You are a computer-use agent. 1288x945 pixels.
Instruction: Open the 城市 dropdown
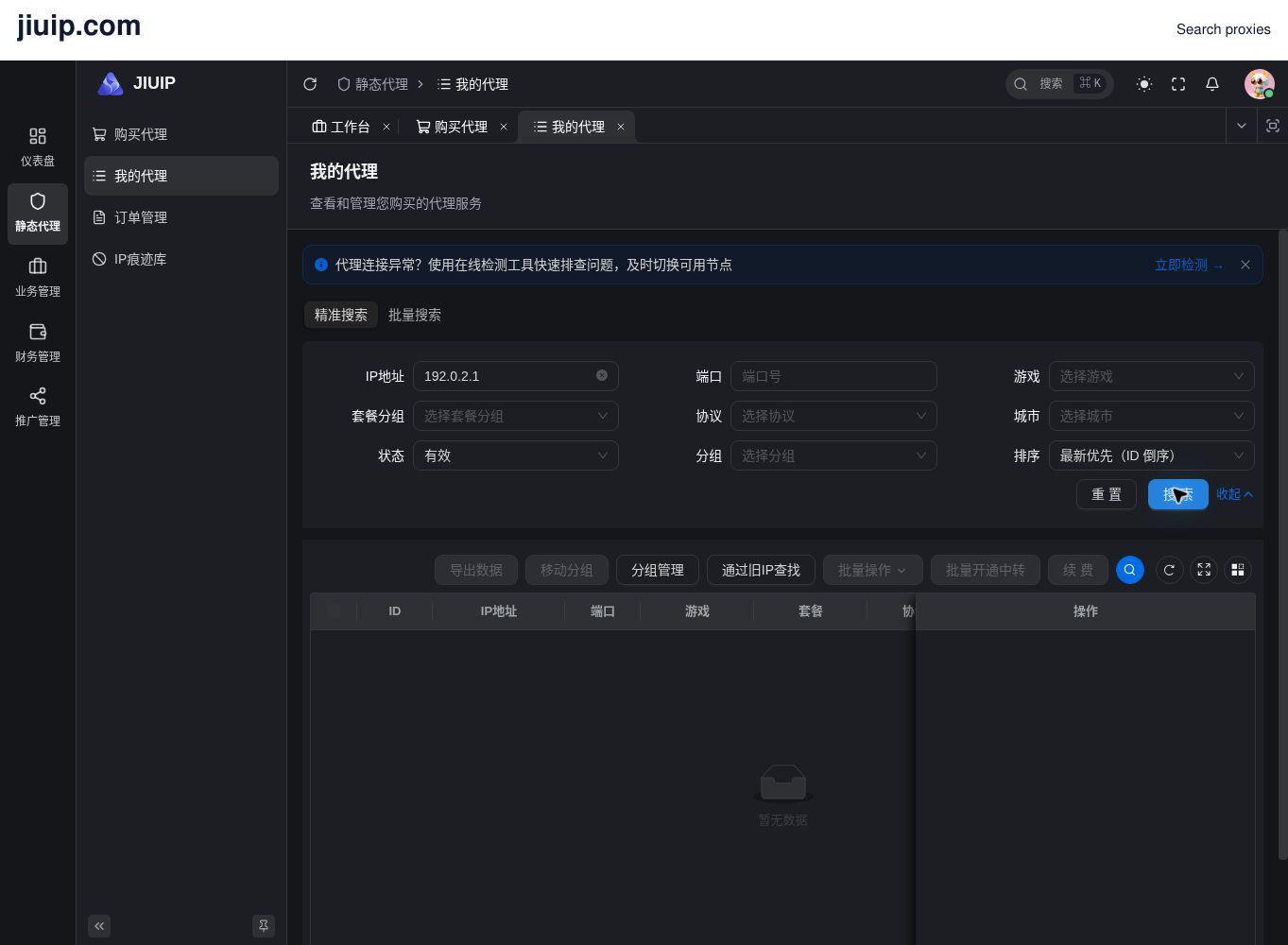1152,416
